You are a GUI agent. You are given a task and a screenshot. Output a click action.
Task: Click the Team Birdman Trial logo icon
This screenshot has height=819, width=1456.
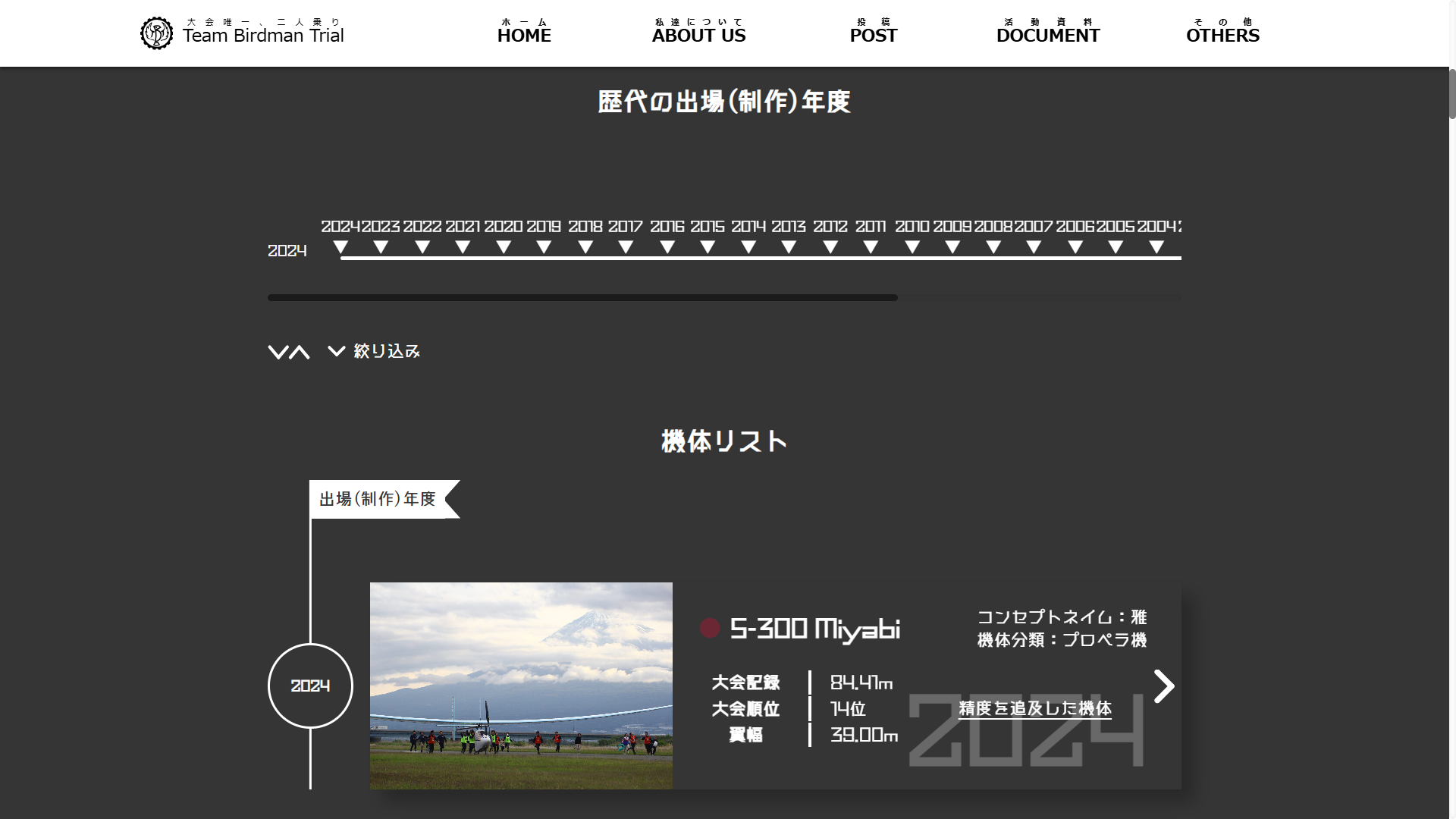tap(156, 33)
